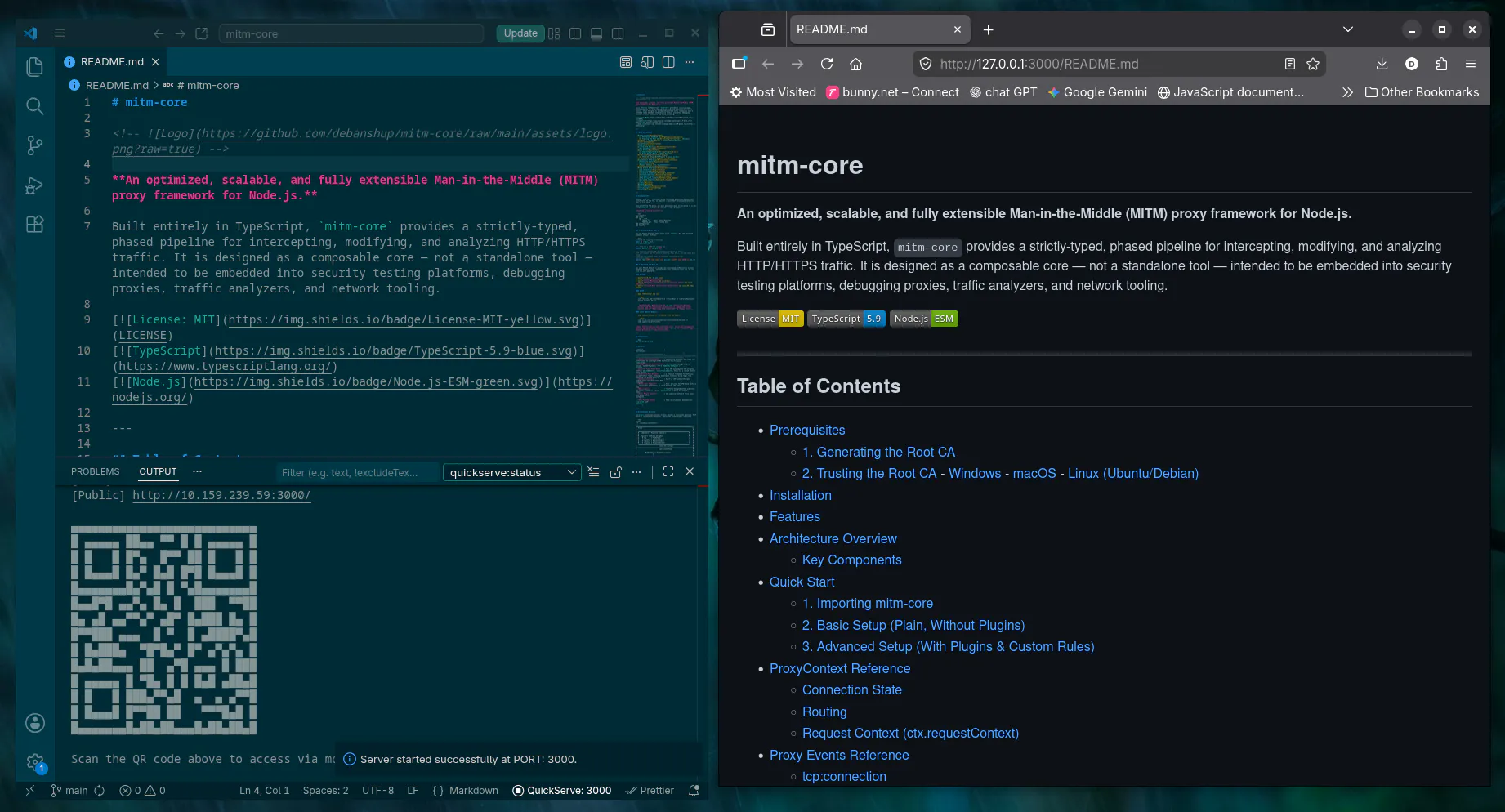Toggle output auto-scroll lock
Viewport: 1505px width, 812px height.
[x=615, y=471]
